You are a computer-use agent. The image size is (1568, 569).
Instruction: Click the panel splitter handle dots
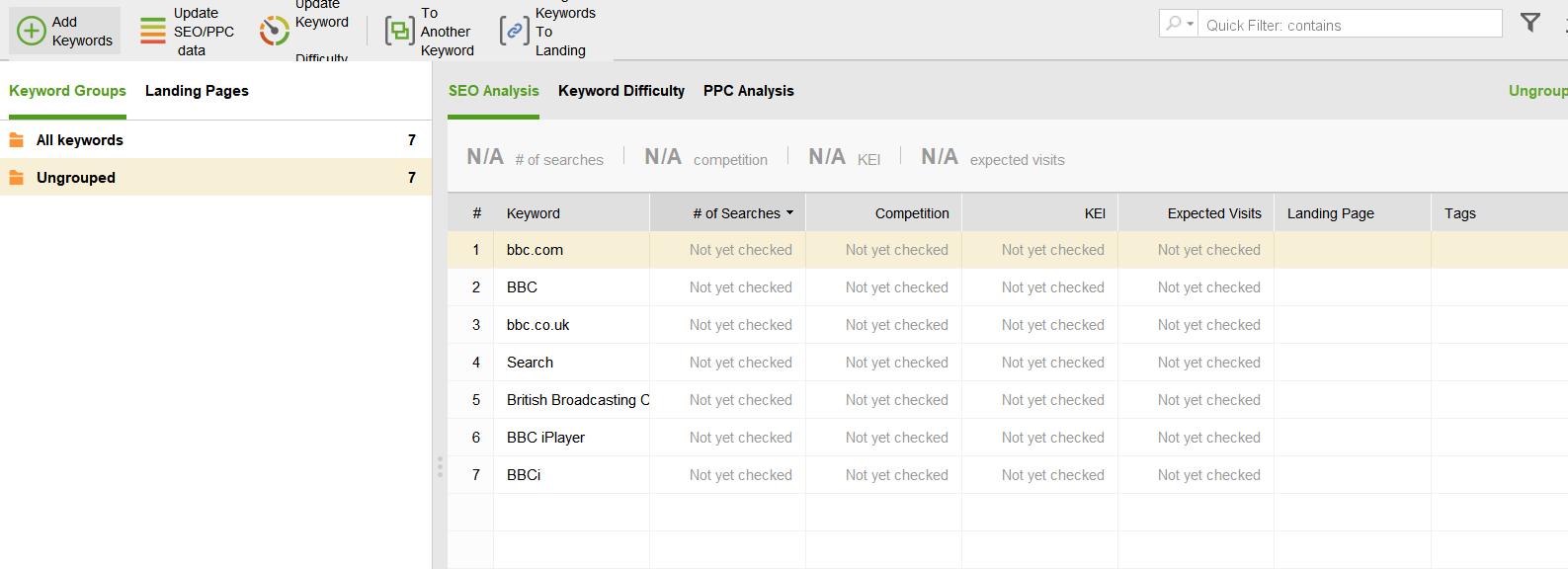pyautogui.click(x=440, y=467)
